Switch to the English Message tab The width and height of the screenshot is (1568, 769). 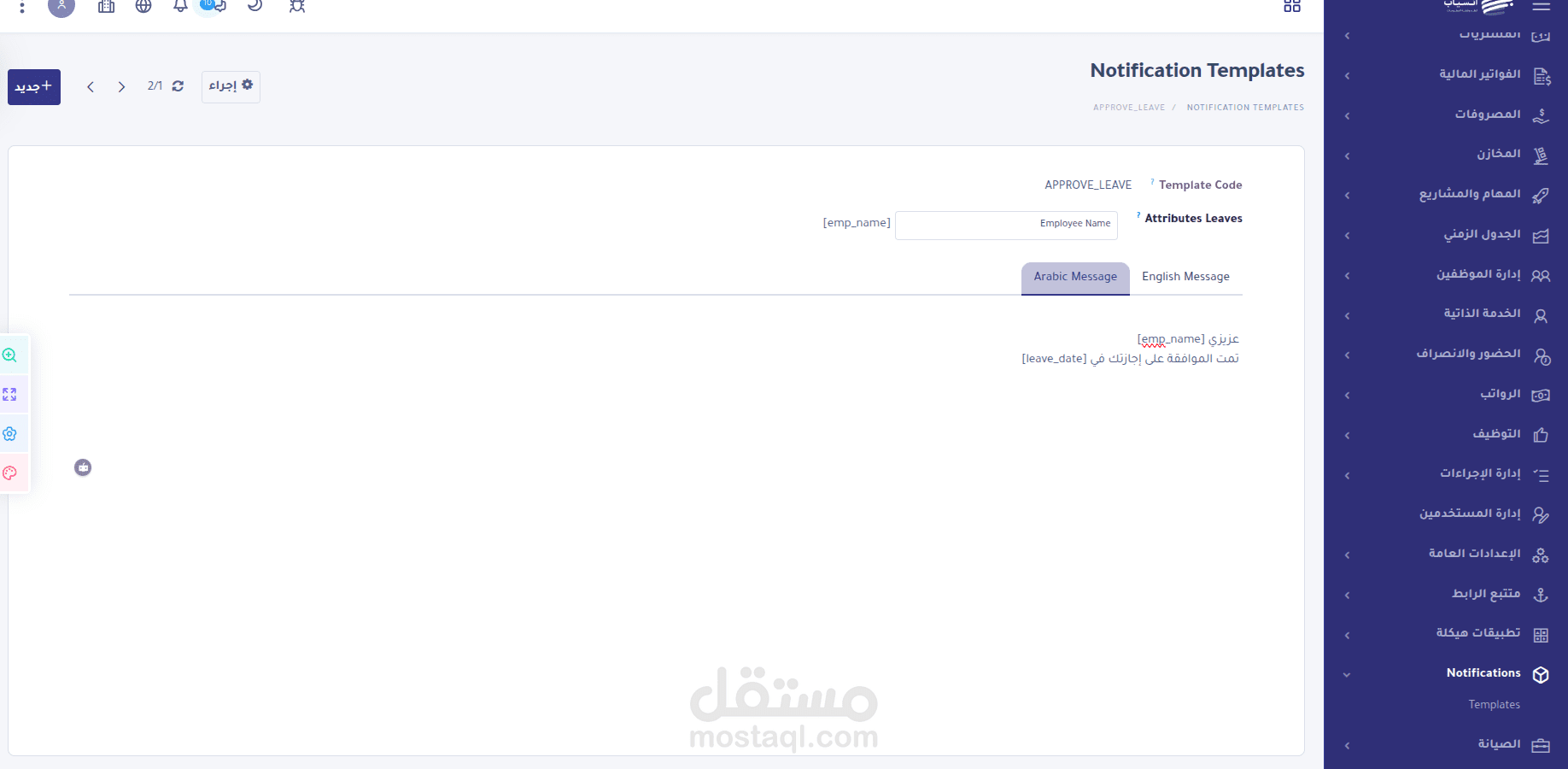click(1185, 276)
